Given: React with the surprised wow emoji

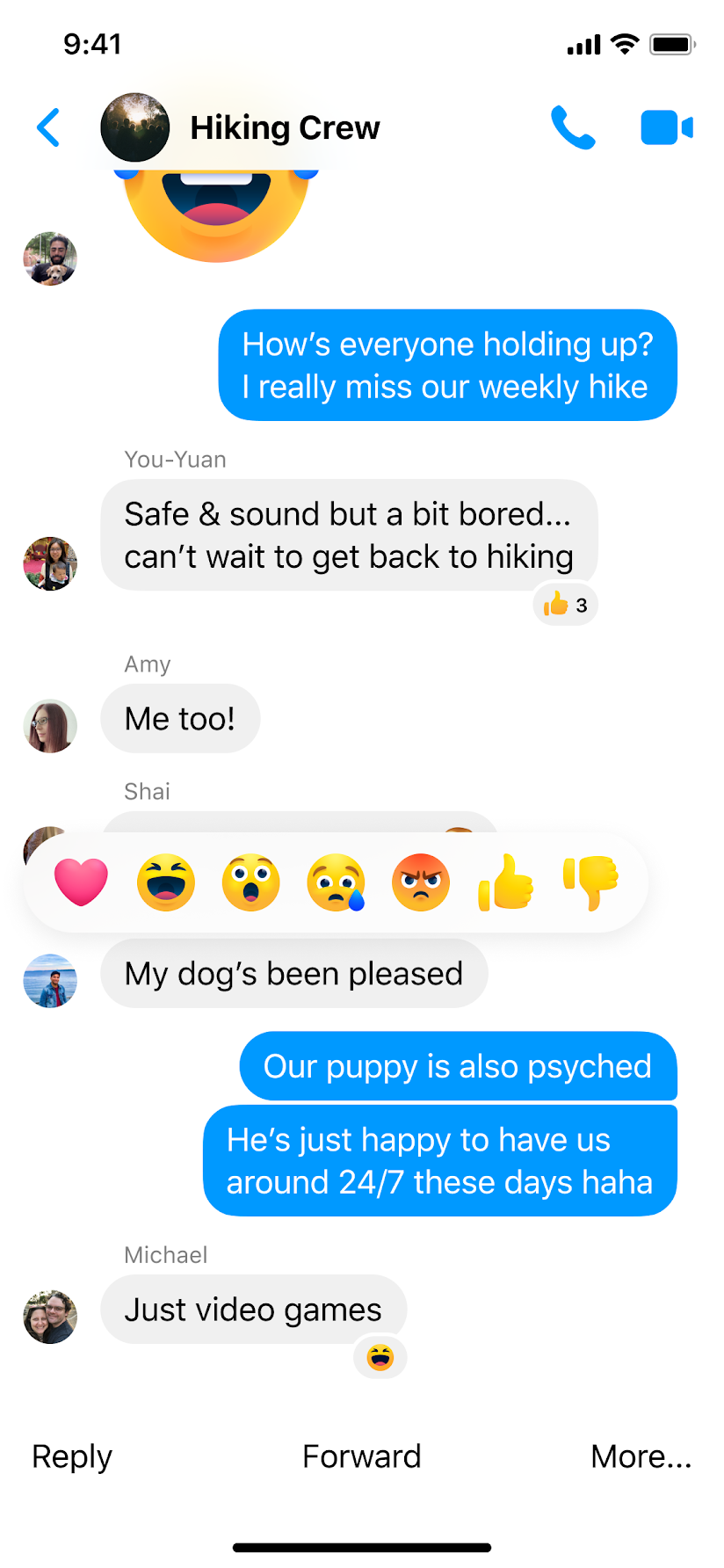Looking at the screenshot, I should (251, 882).
